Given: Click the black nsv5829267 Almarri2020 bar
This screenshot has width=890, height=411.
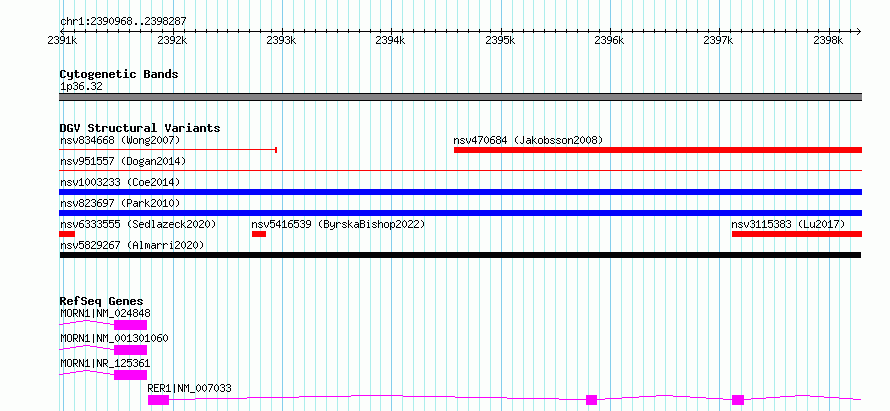Looking at the screenshot, I should 460,255.
